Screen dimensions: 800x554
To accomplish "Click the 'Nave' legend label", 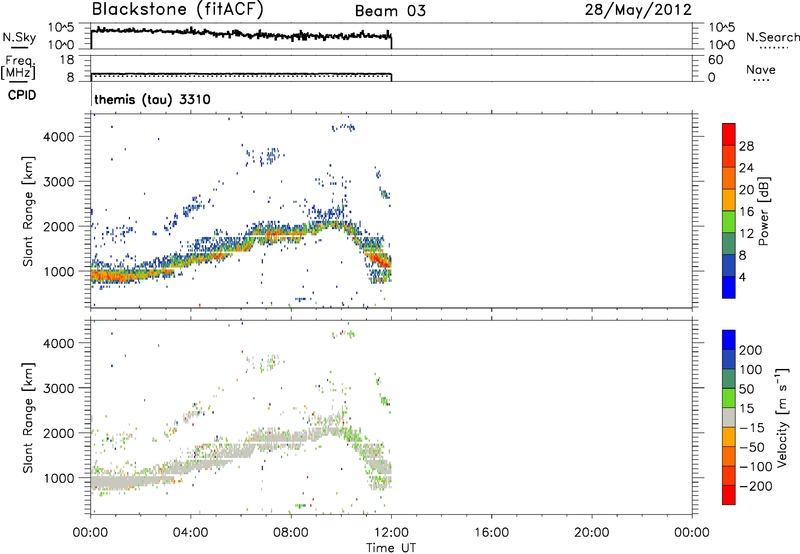I will pyautogui.click(x=760, y=69).
